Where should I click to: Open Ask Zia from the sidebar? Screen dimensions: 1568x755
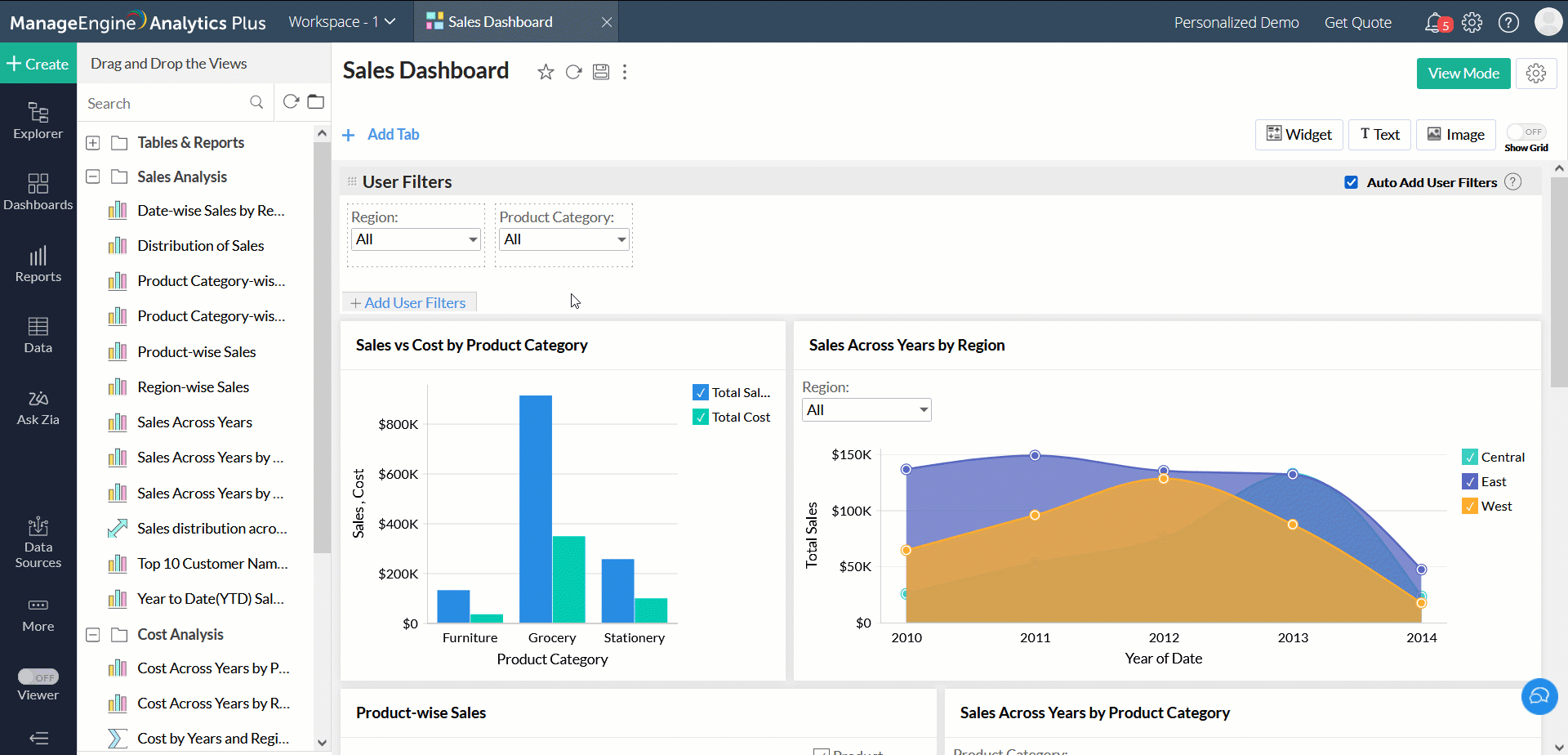38,408
